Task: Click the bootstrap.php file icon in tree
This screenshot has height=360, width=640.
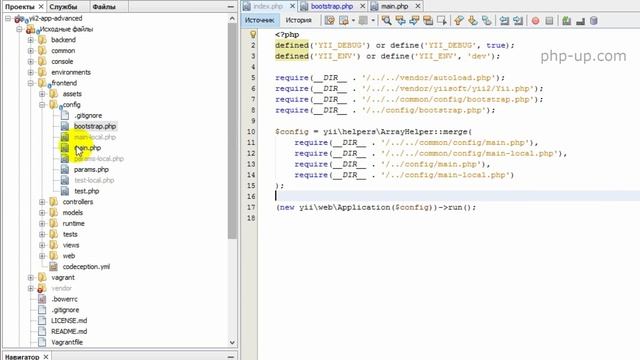Action: click(x=65, y=127)
